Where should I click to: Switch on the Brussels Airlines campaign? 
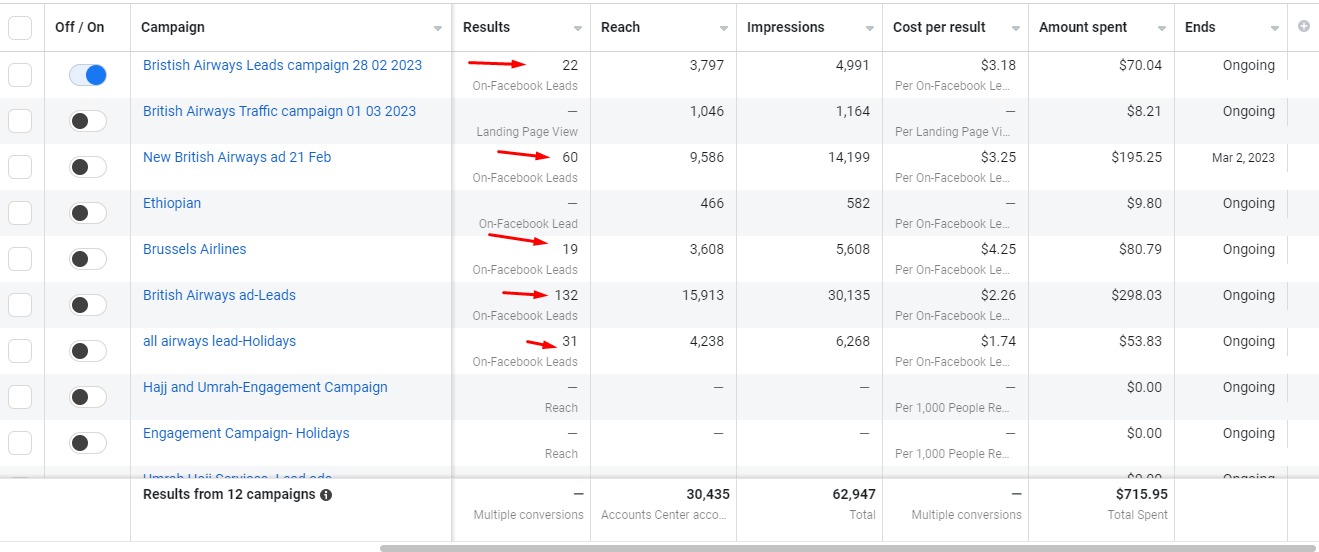click(88, 259)
